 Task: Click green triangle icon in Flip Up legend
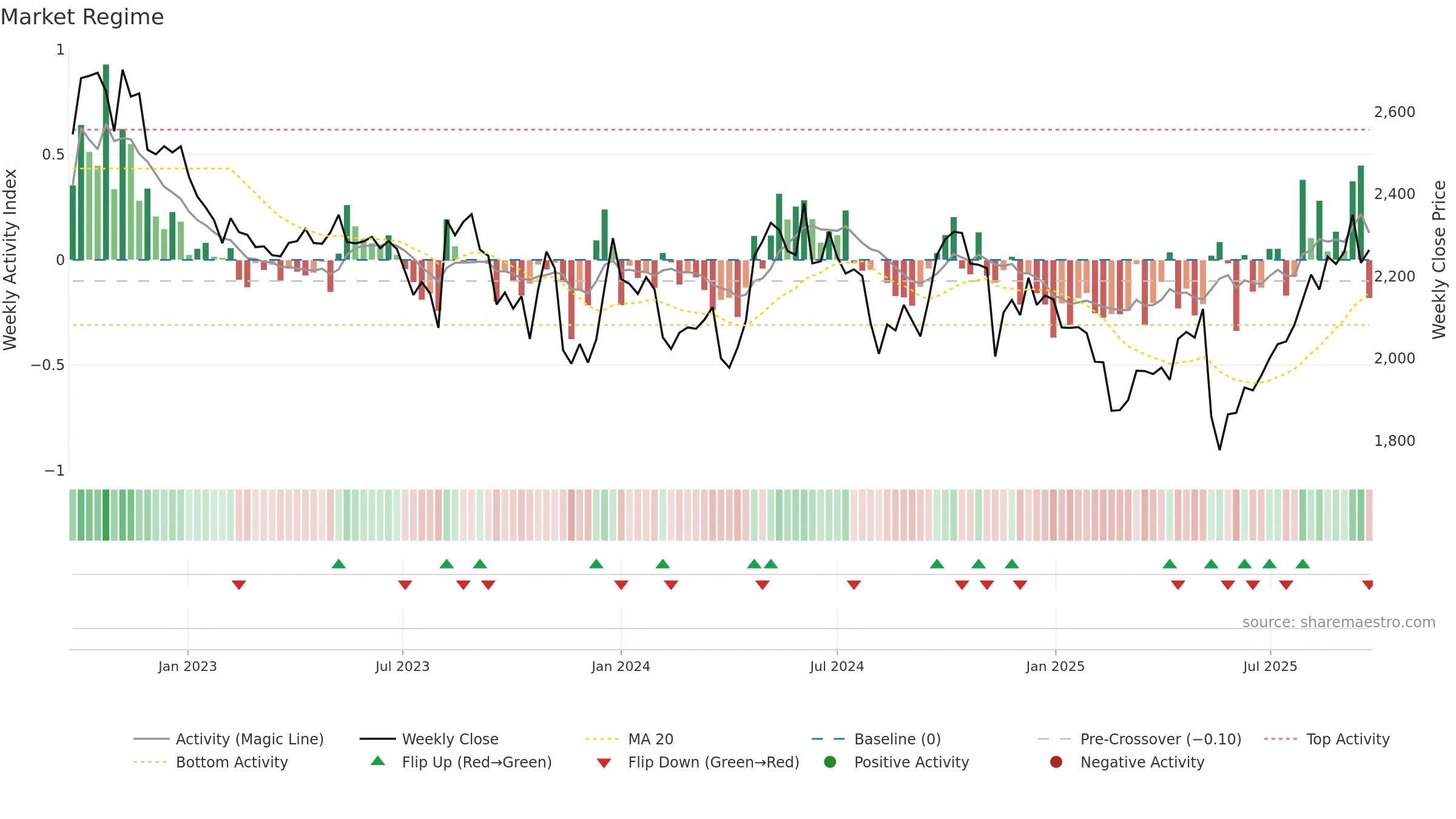378,761
